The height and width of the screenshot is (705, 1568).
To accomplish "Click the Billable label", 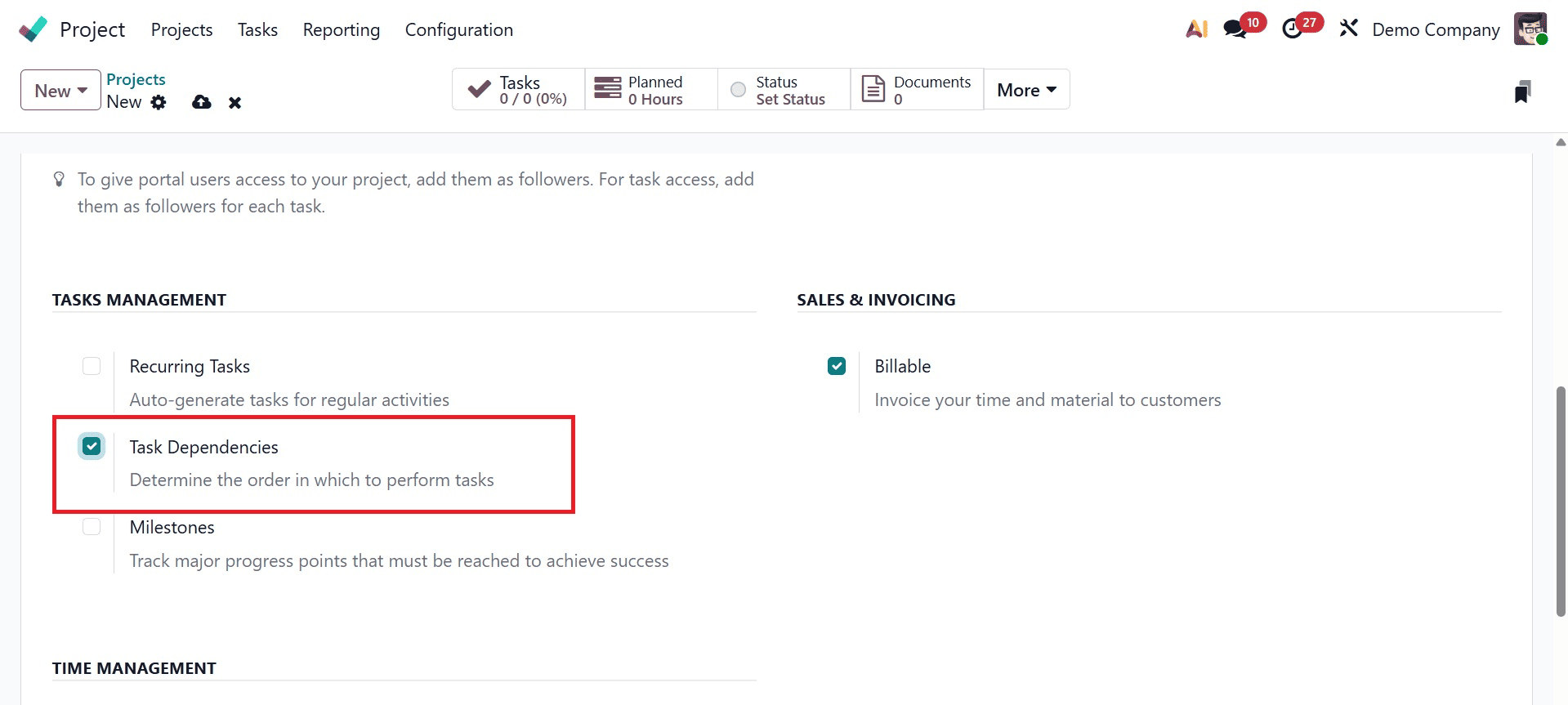I will point(902,367).
